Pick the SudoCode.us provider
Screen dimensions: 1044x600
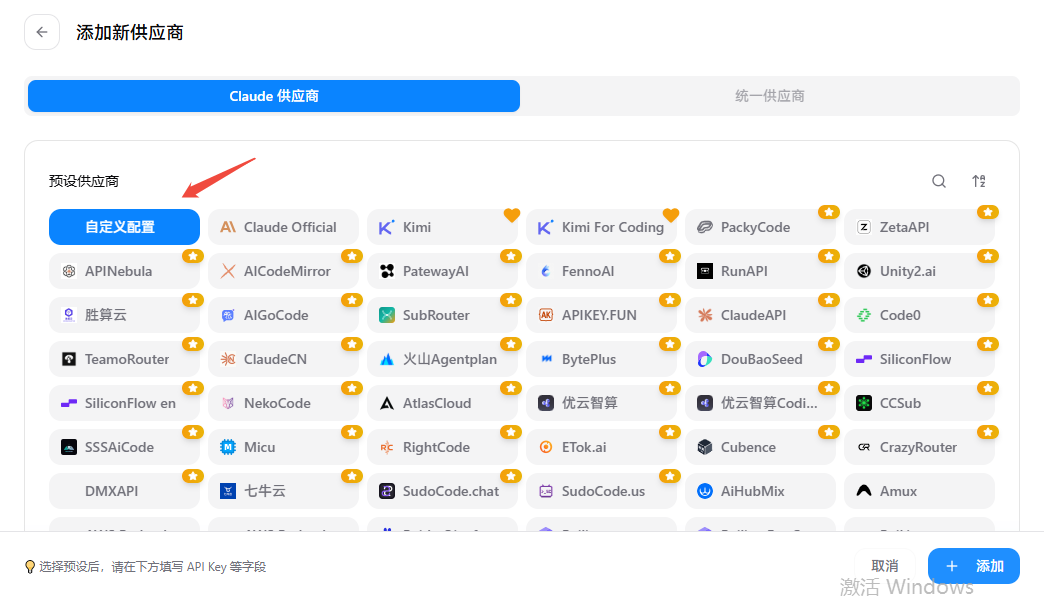(601, 491)
